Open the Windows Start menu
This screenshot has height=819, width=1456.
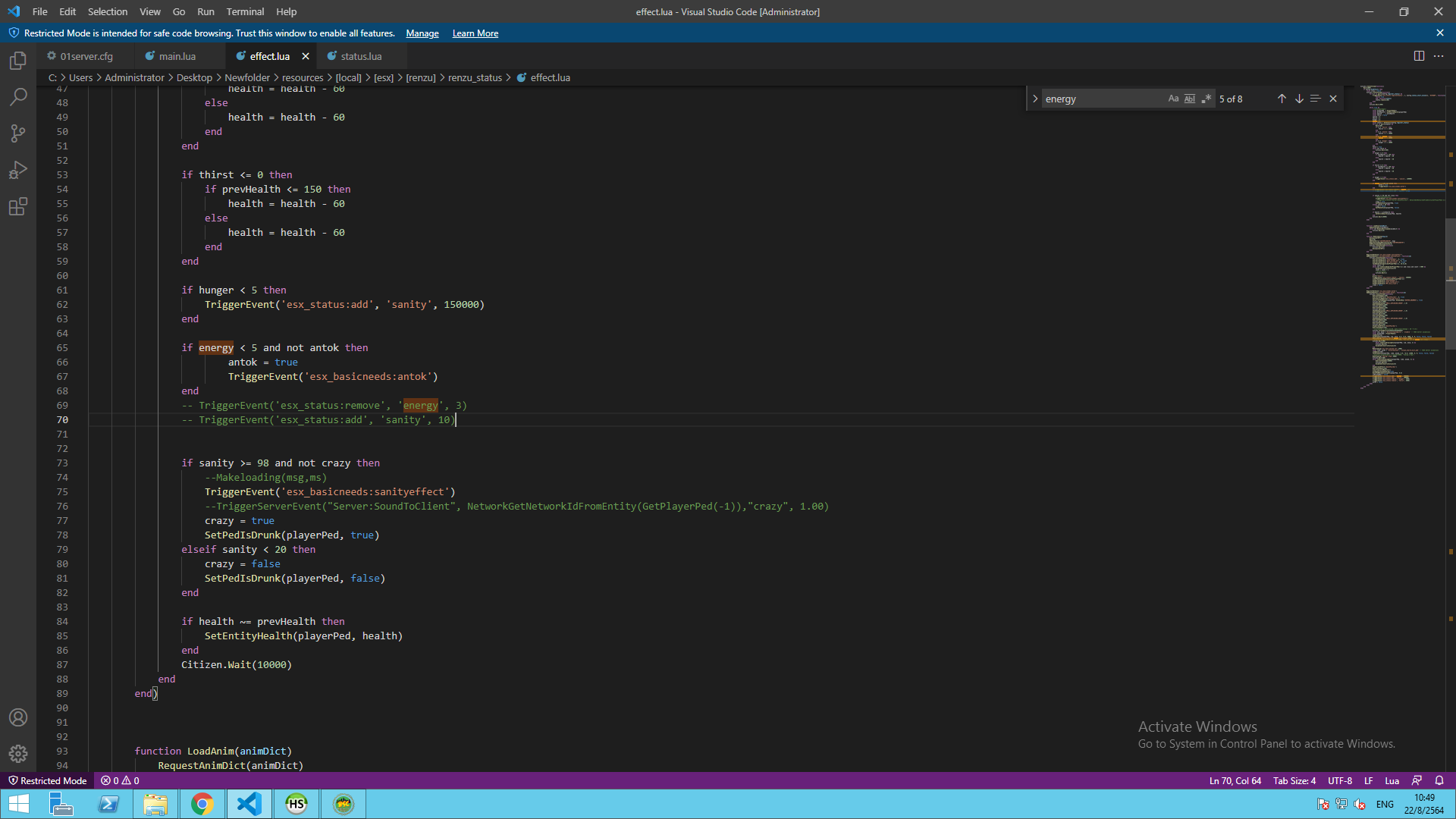pos(19,804)
